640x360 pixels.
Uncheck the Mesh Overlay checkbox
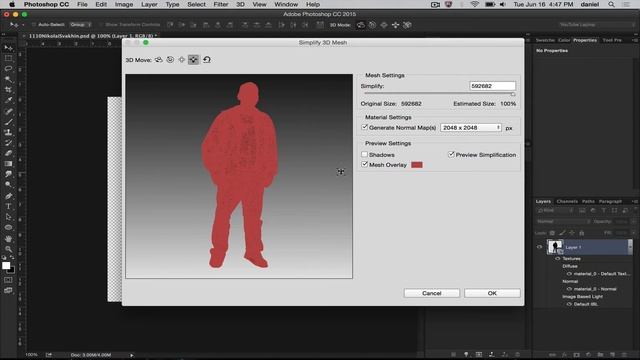pos(364,164)
